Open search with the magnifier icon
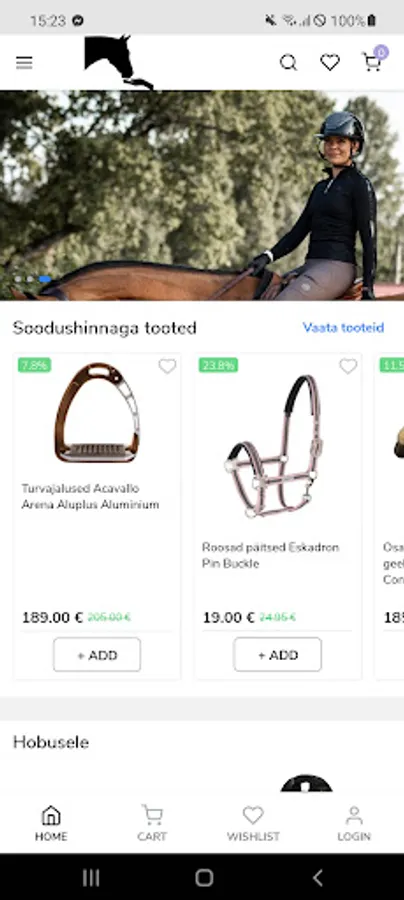Viewport: 404px width, 900px height. (x=289, y=62)
